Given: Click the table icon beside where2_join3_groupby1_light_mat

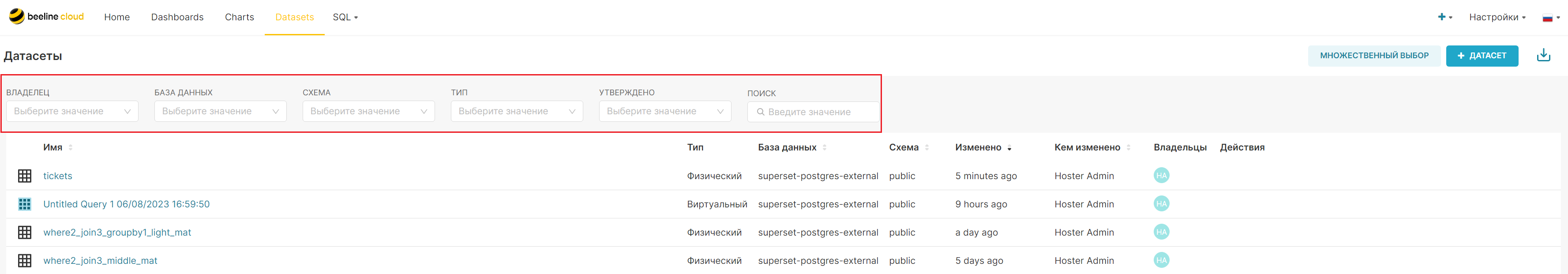Looking at the screenshot, I should click(25, 232).
